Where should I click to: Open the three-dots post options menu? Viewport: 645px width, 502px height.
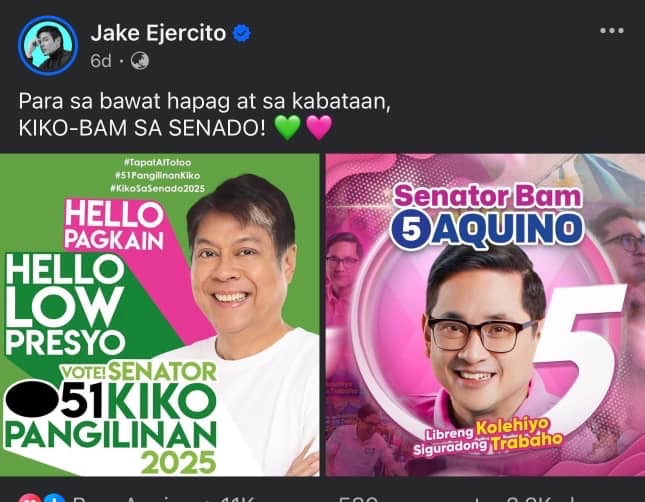[x=612, y=30]
